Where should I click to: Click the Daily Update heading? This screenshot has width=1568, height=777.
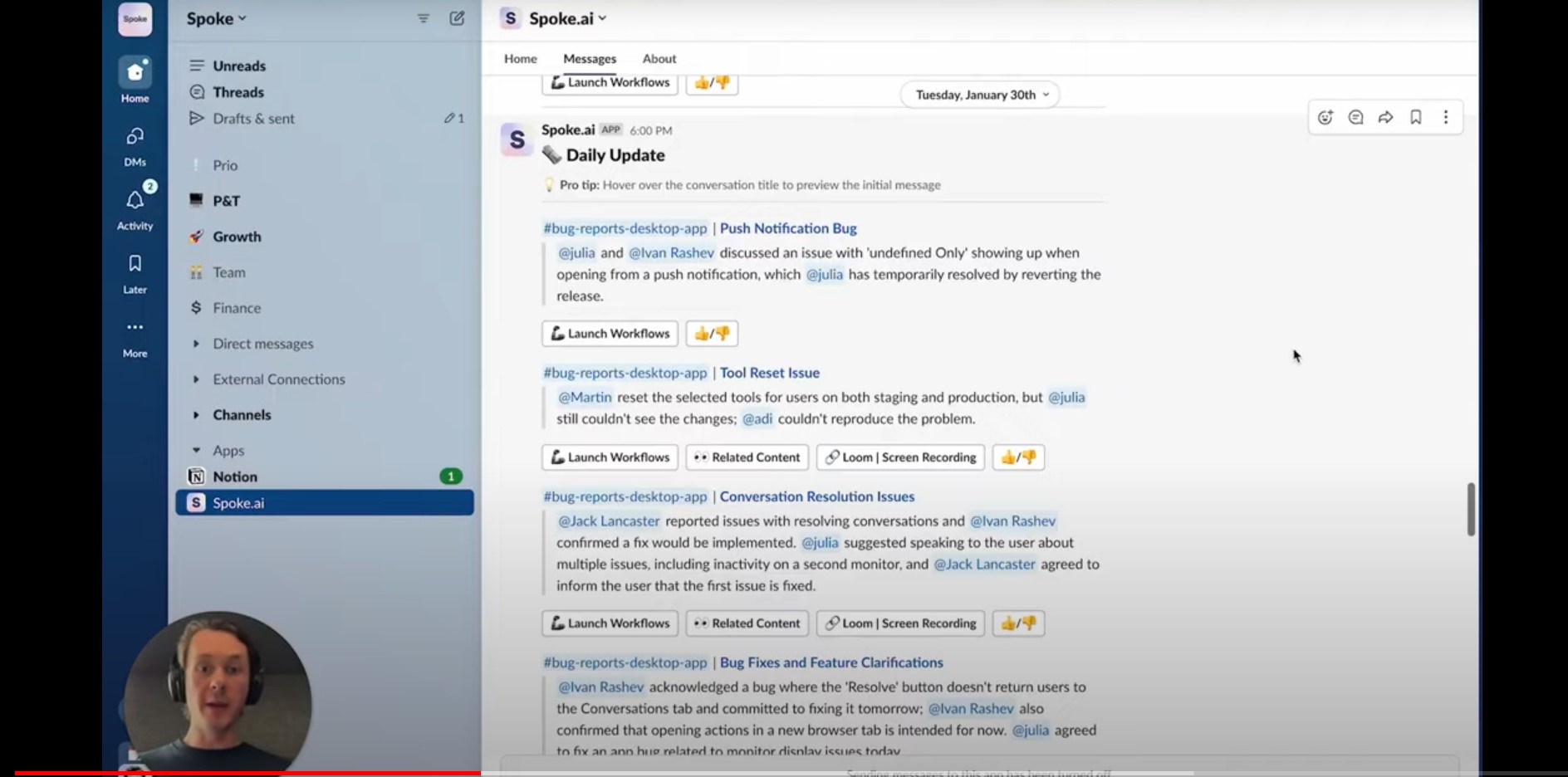click(x=615, y=155)
